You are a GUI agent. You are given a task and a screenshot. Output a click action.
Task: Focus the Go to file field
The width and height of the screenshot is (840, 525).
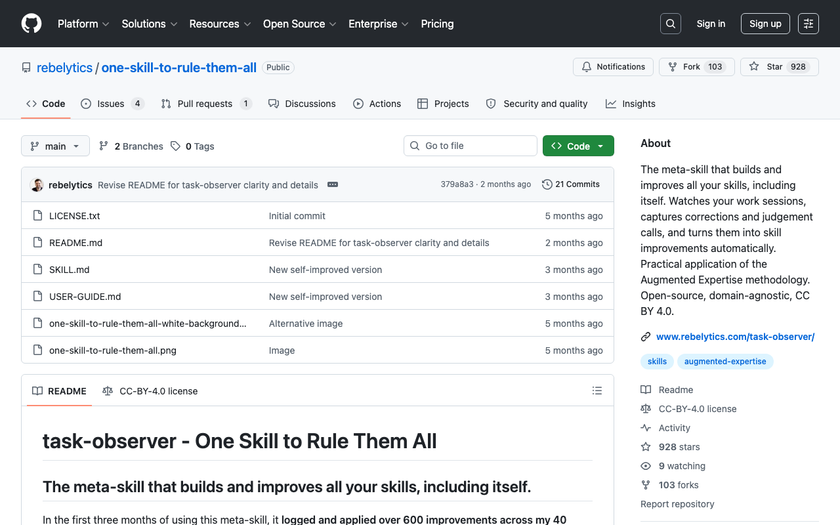(470, 146)
